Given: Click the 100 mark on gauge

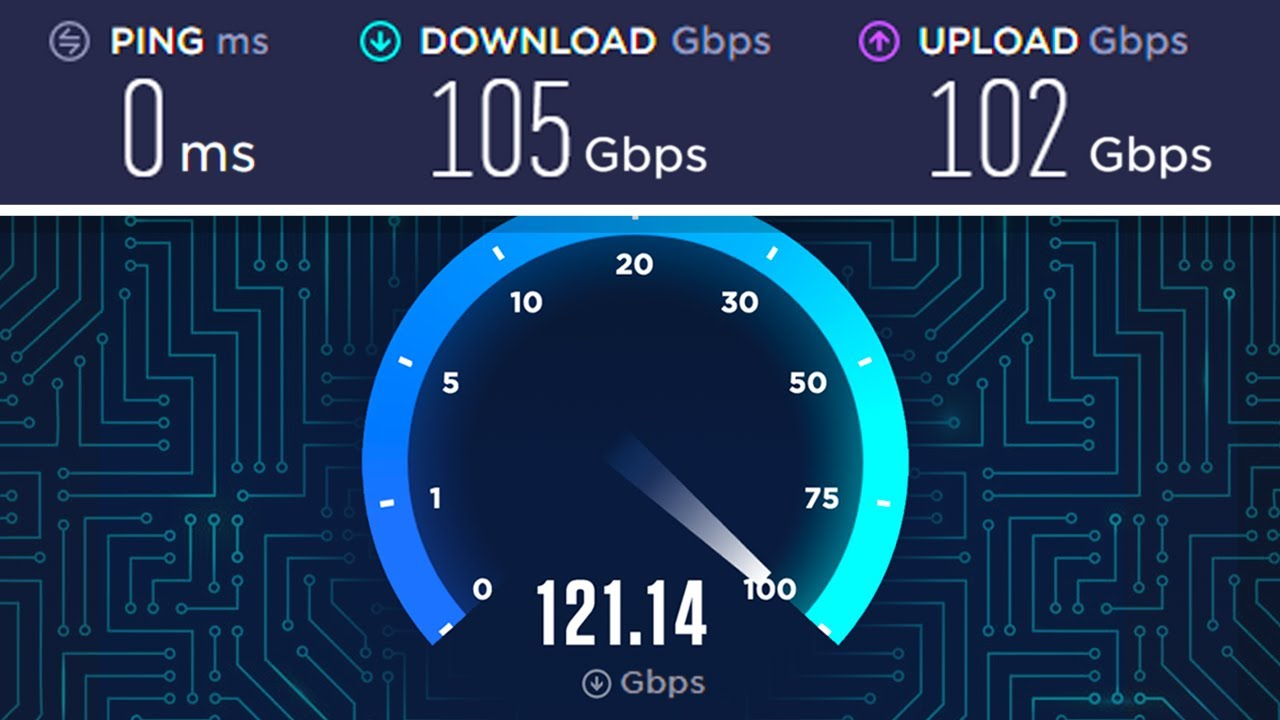Looking at the screenshot, I should point(770,590).
